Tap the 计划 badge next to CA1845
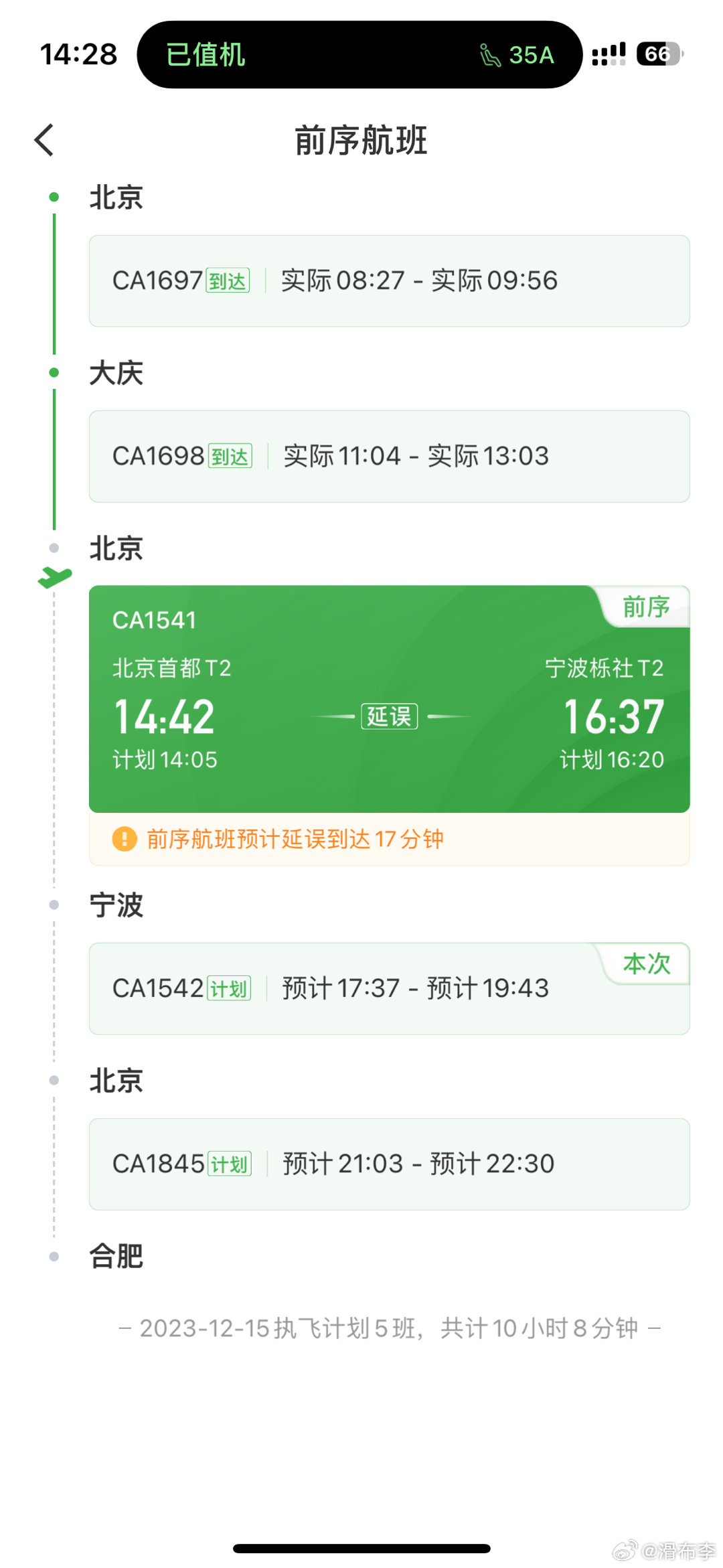The width and height of the screenshot is (723, 1568). click(x=230, y=1164)
